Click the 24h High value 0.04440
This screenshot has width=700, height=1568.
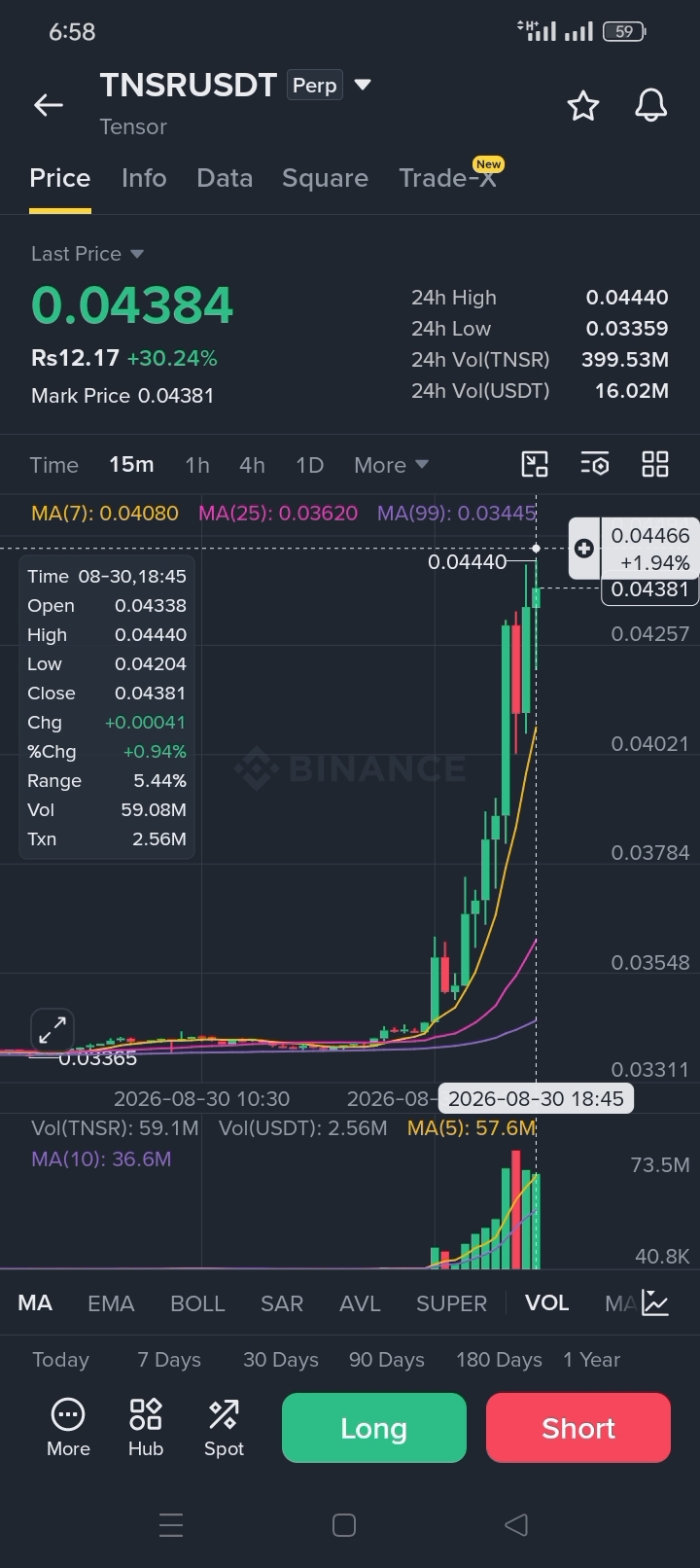(x=627, y=298)
